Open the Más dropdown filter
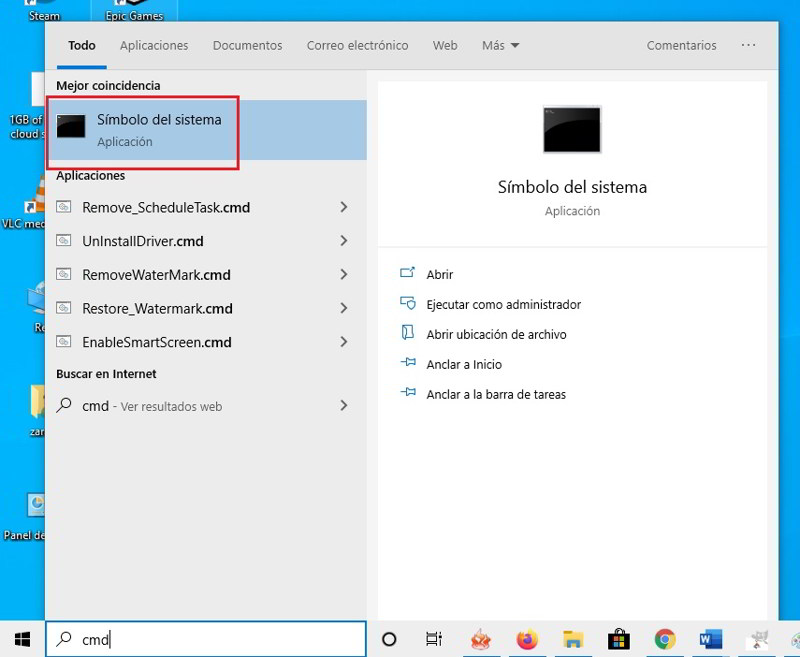800x657 pixels. (x=500, y=46)
